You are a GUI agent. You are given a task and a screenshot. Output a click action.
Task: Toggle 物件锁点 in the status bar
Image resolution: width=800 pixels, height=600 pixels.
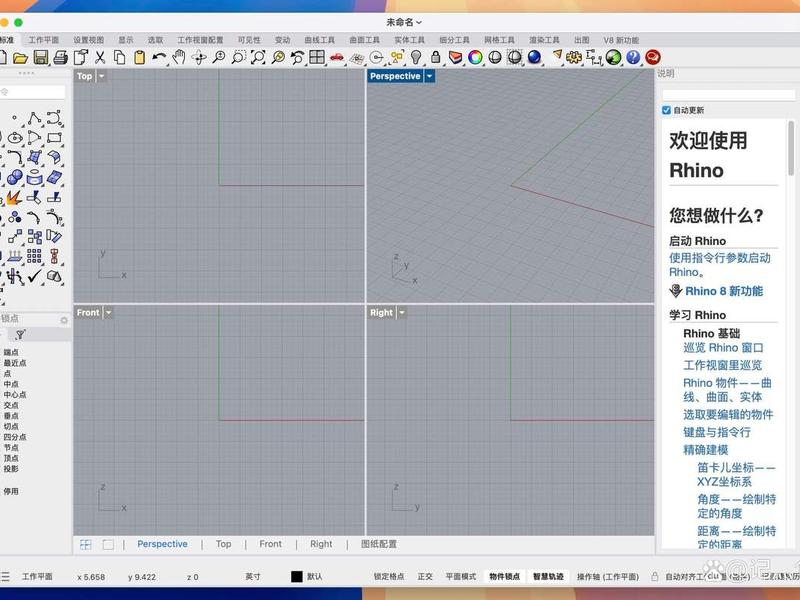click(x=505, y=577)
